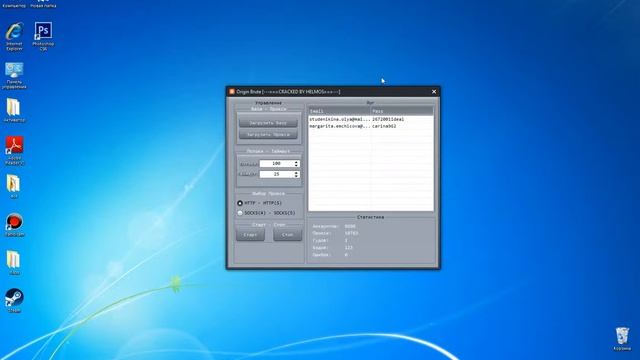
Task: Click the Старт button
Action: pyautogui.click(x=250, y=235)
